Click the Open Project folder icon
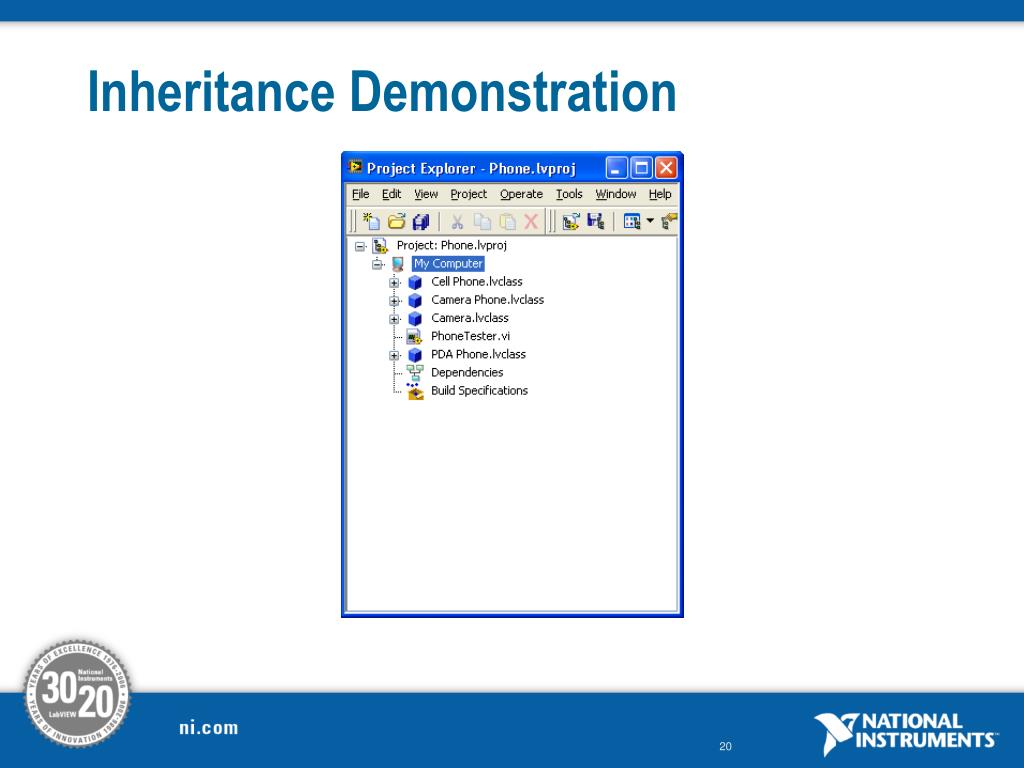This screenshot has height=768, width=1024. (x=396, y=221)
